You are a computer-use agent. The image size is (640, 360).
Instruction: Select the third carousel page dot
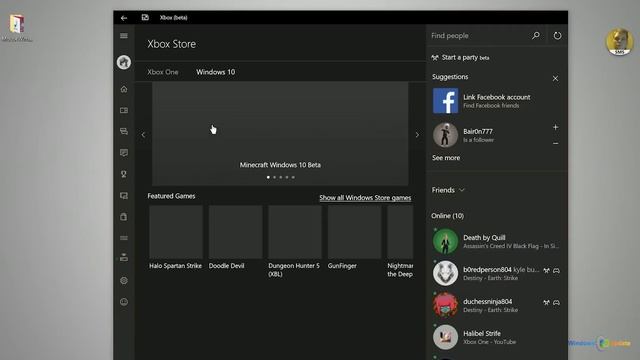click(281, 177)
